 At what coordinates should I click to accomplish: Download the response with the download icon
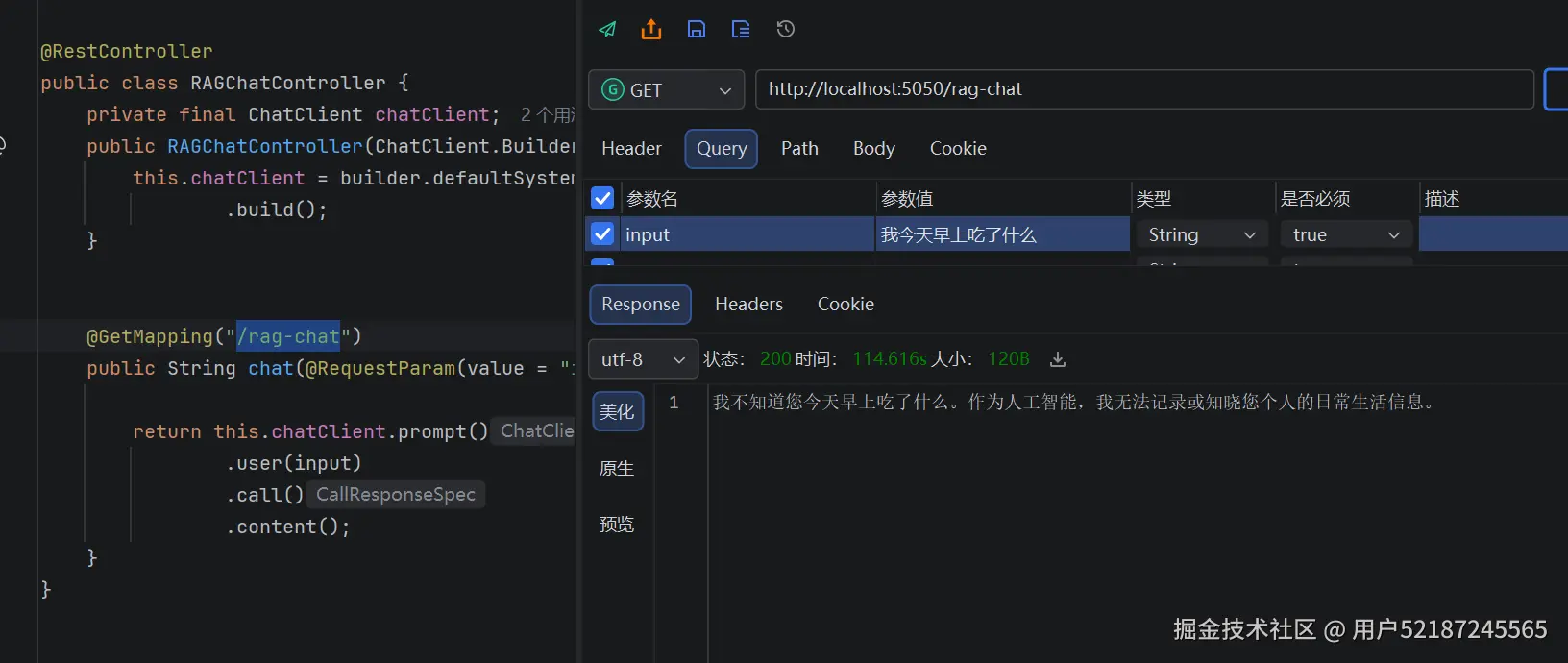coord(1058,359)
